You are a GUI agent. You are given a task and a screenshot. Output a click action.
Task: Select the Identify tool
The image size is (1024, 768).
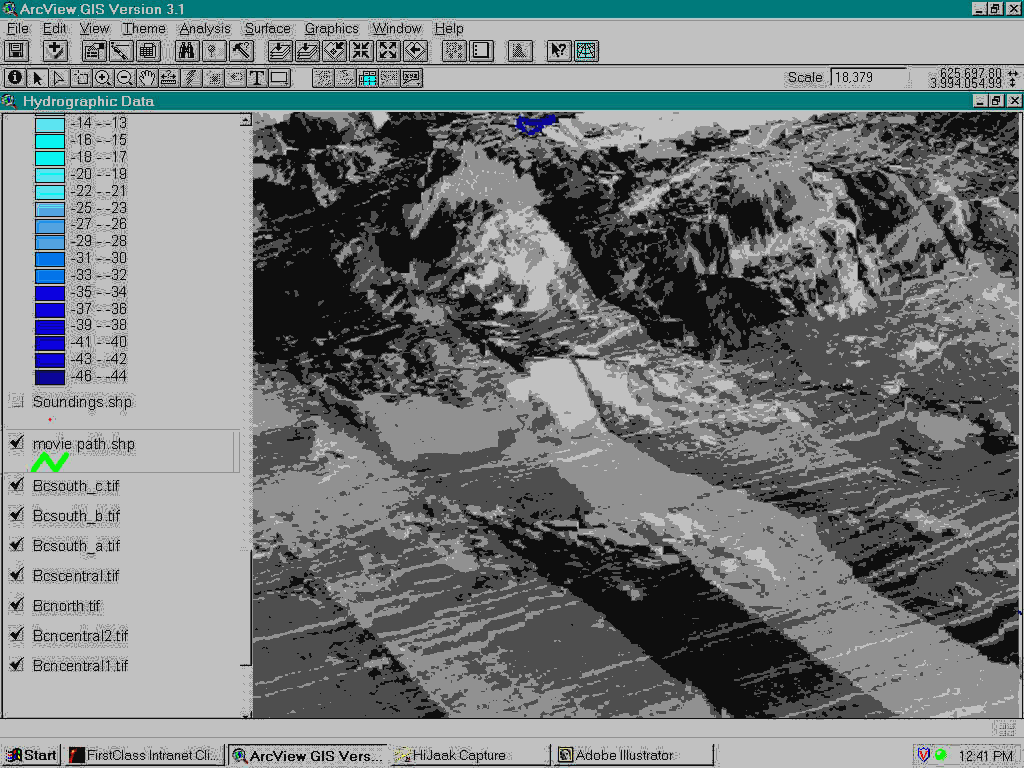pyautogui.click(x=15, y=78)
